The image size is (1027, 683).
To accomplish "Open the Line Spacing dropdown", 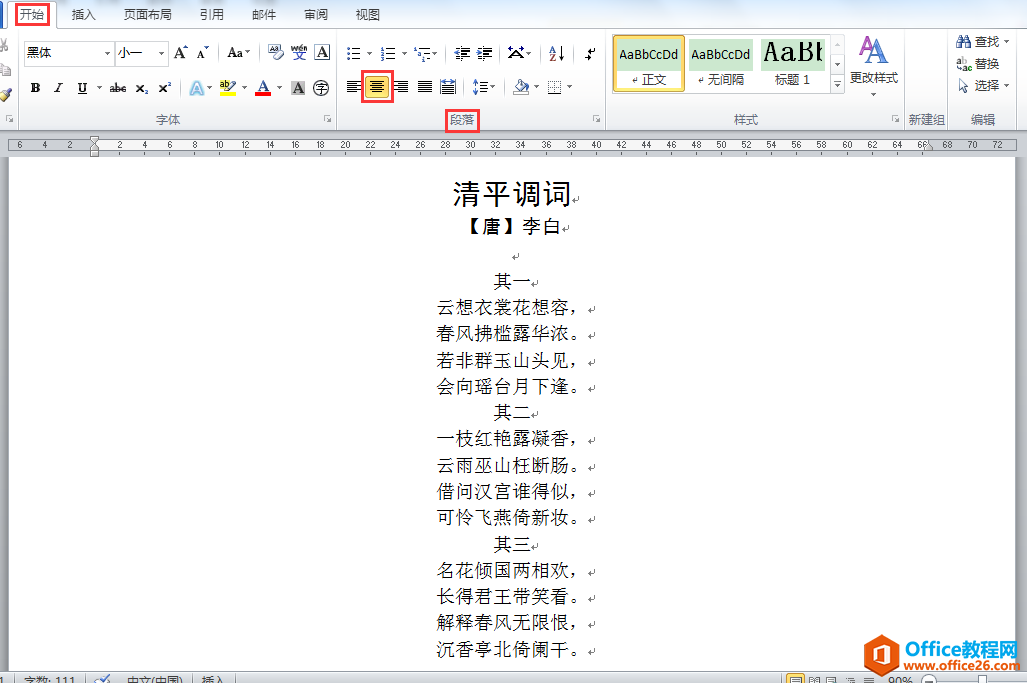I will pyautogui.click(x=483, y=86).
